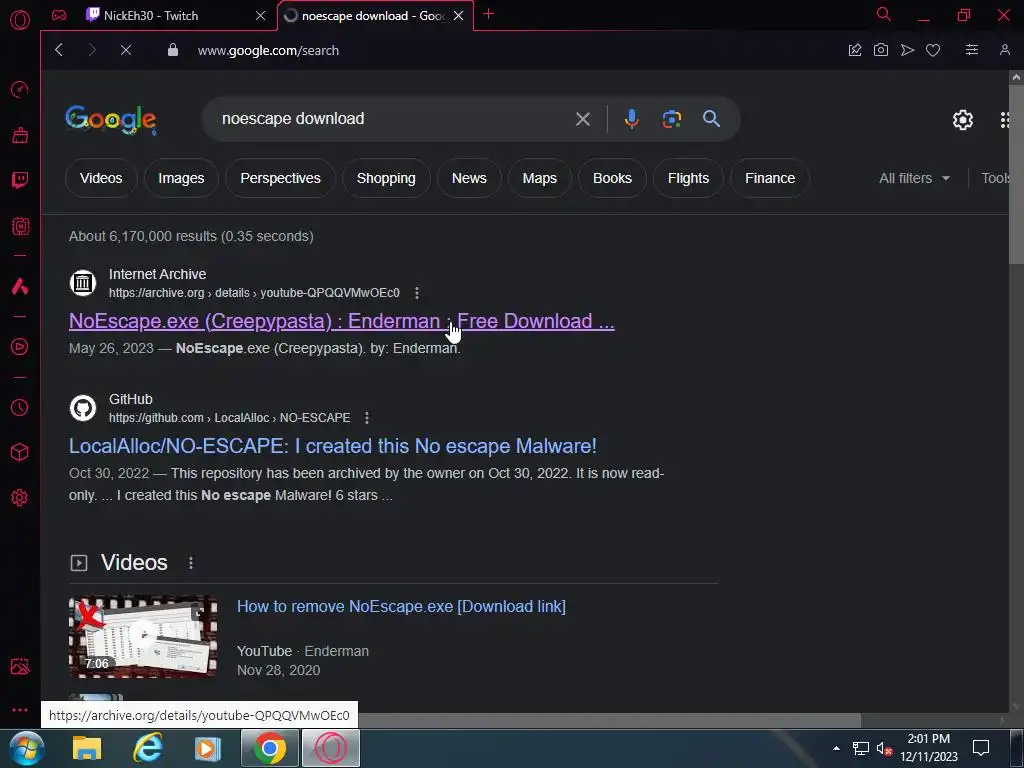Image resolution: width=1024 pixels, height=768 pixels.
Task: Launch Internet Explorer from taskbar
Action: (148, 748)
